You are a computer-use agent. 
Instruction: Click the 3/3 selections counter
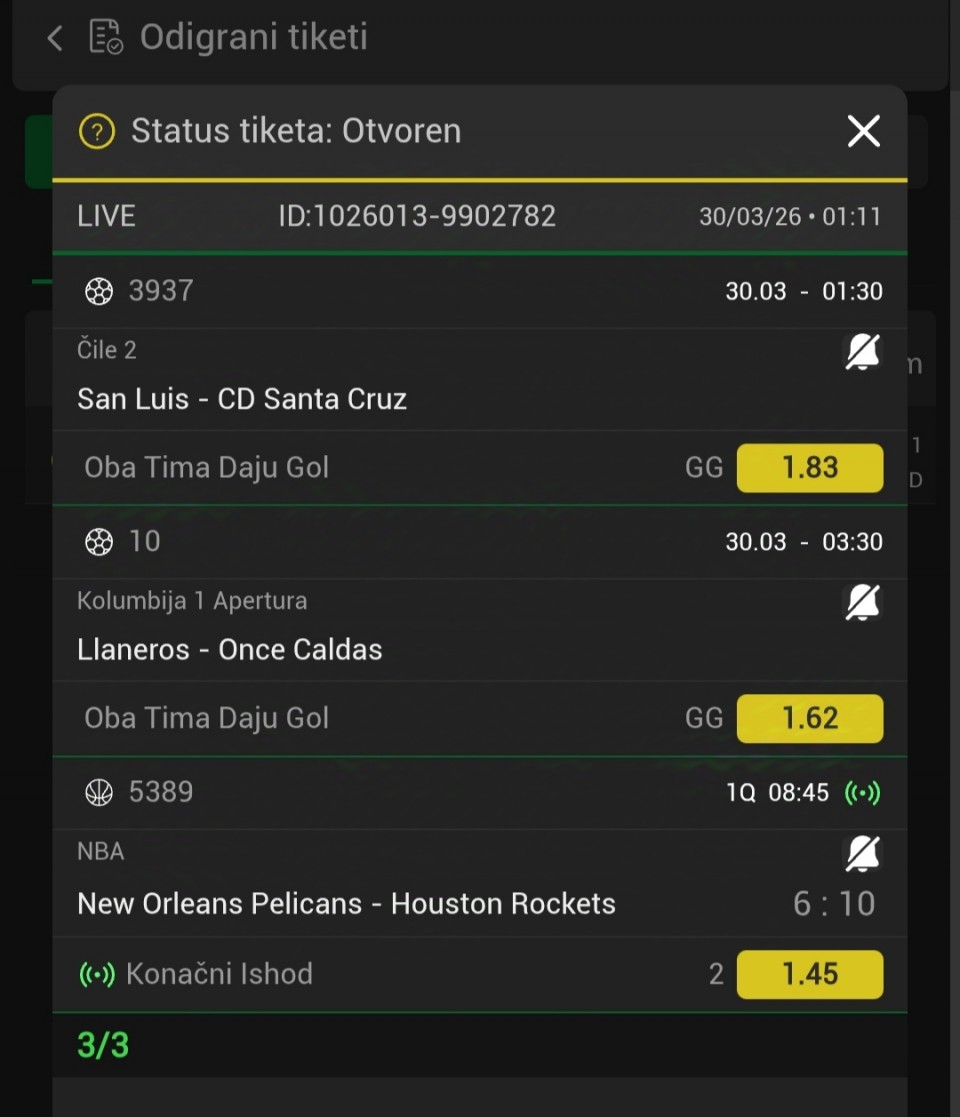pos(103,1045)
